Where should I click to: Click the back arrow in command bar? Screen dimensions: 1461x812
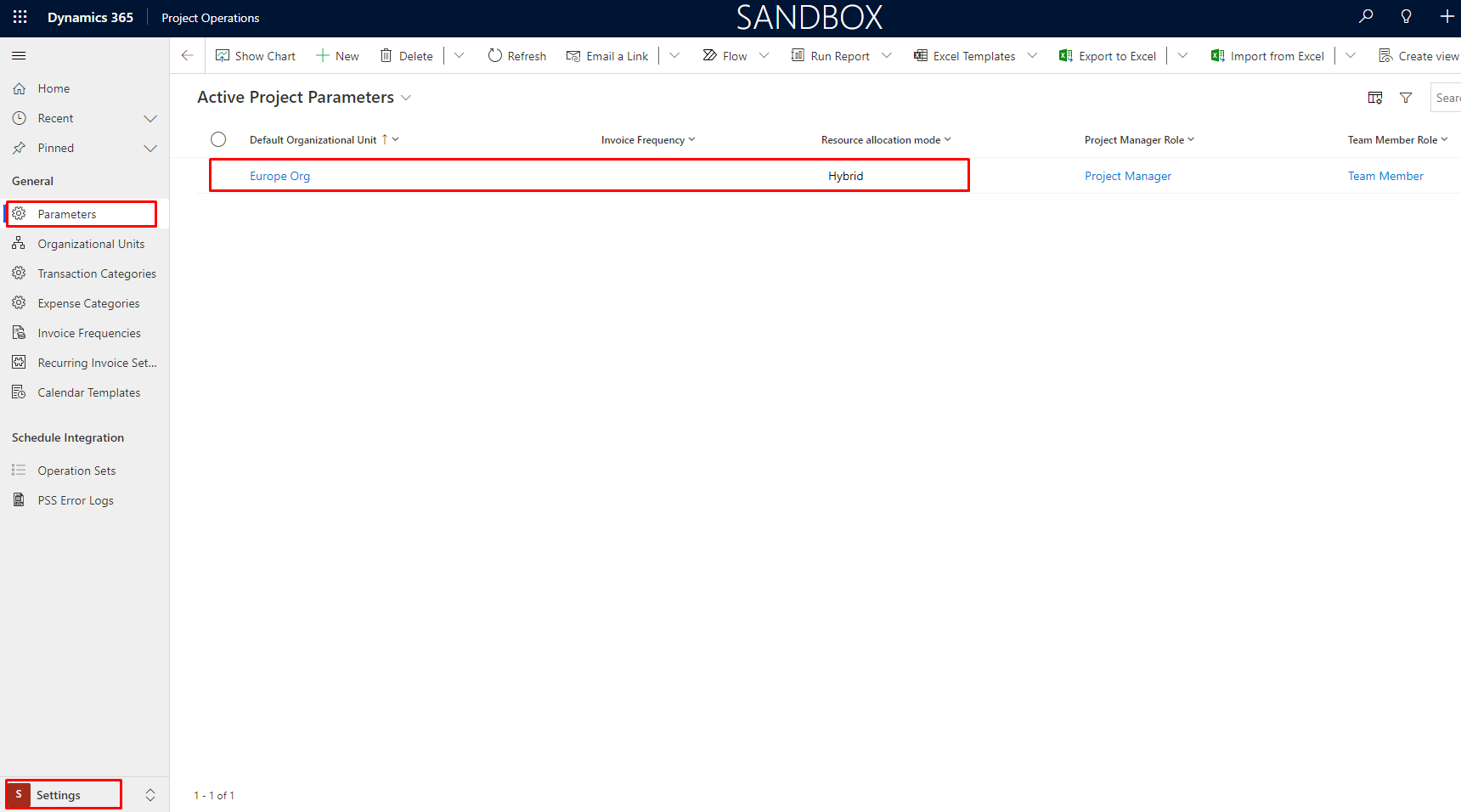(x=188, y=56)
